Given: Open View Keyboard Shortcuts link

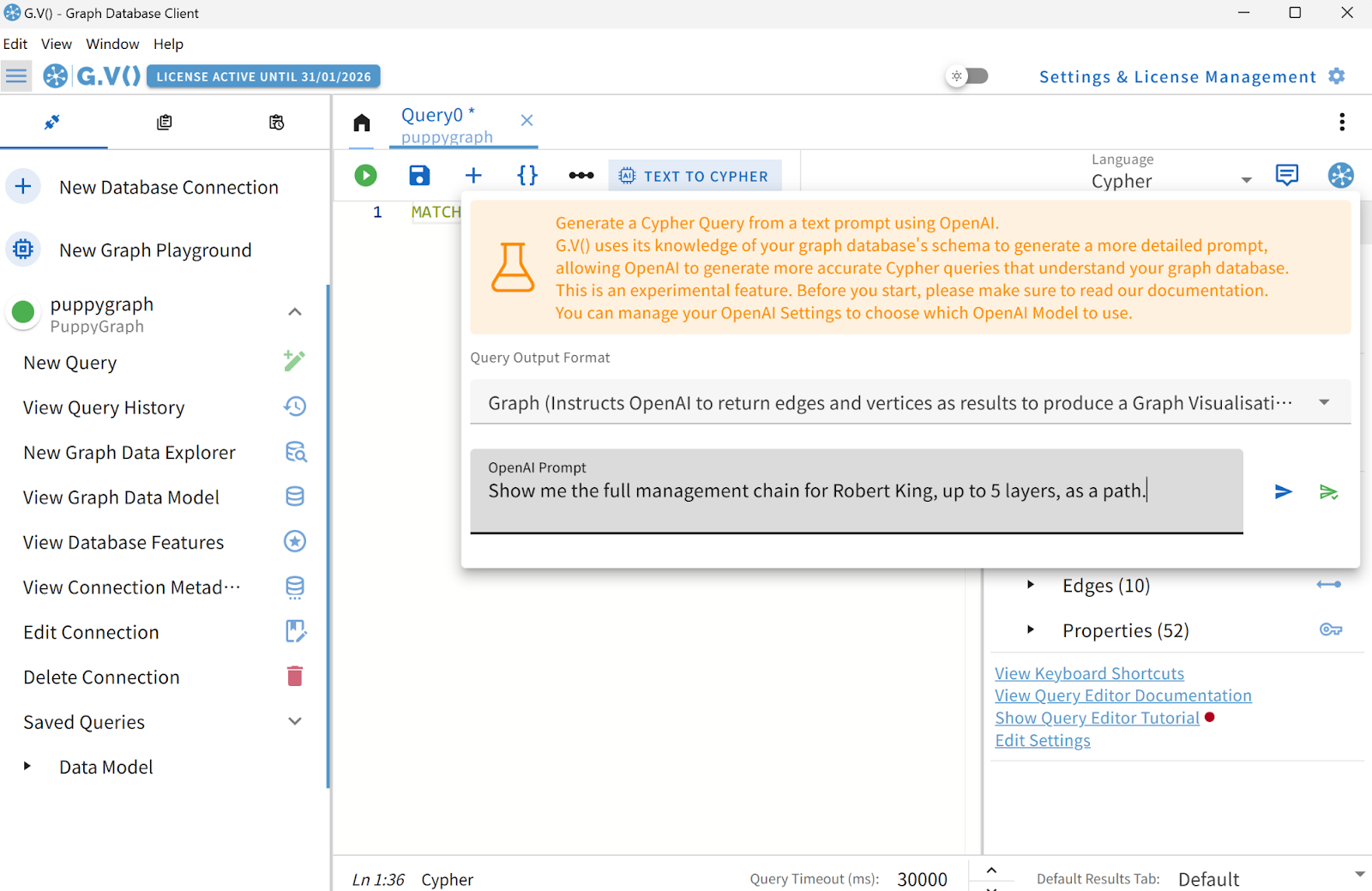Looking at the screenshot, I should 1089,673.
